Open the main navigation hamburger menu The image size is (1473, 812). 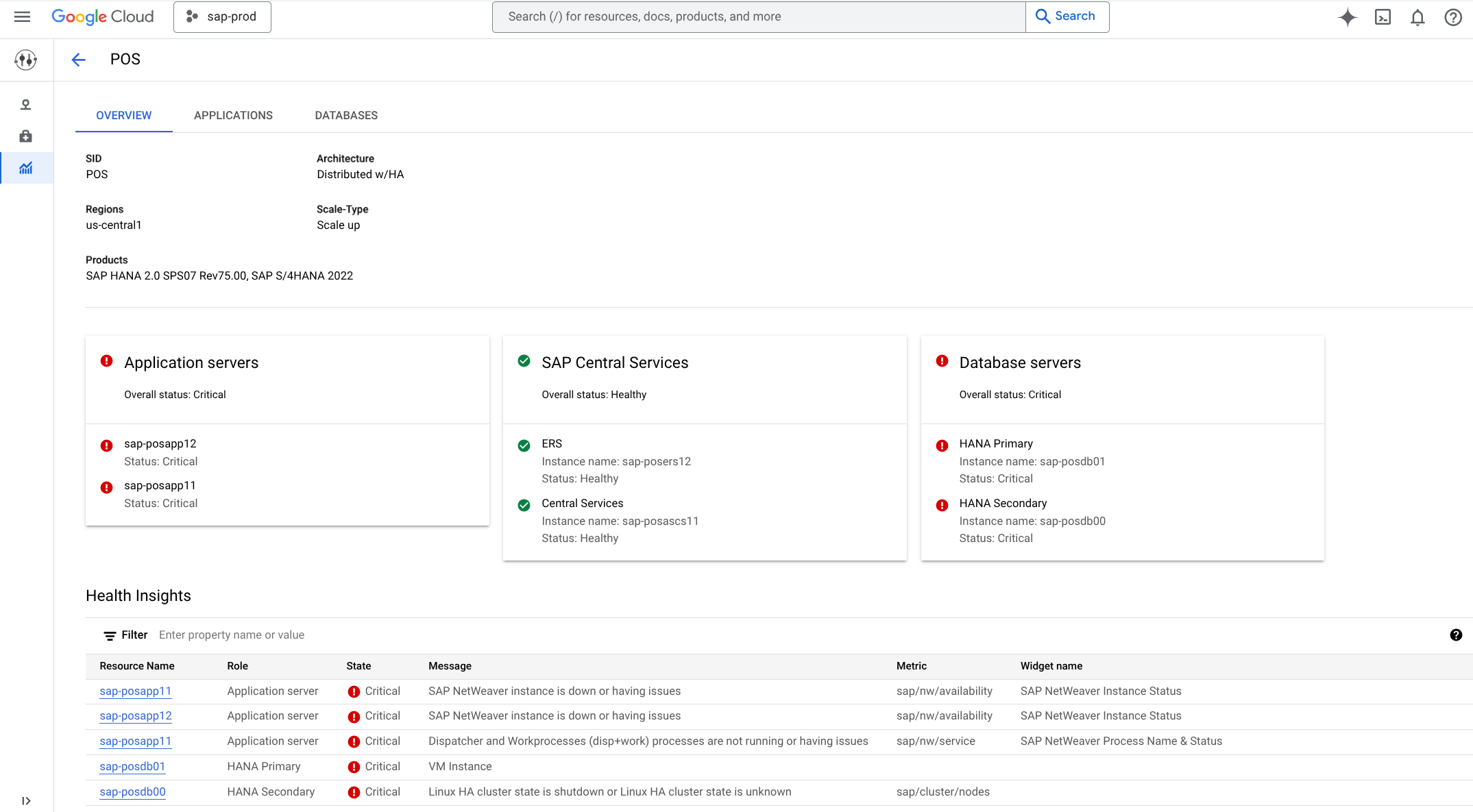coord(22,16)
